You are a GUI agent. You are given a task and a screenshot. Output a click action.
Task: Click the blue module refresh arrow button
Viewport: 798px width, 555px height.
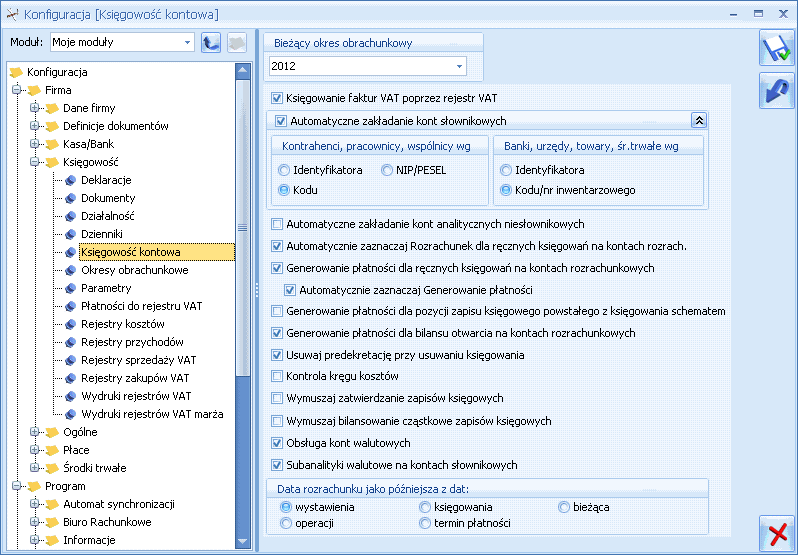pos(211,42)
